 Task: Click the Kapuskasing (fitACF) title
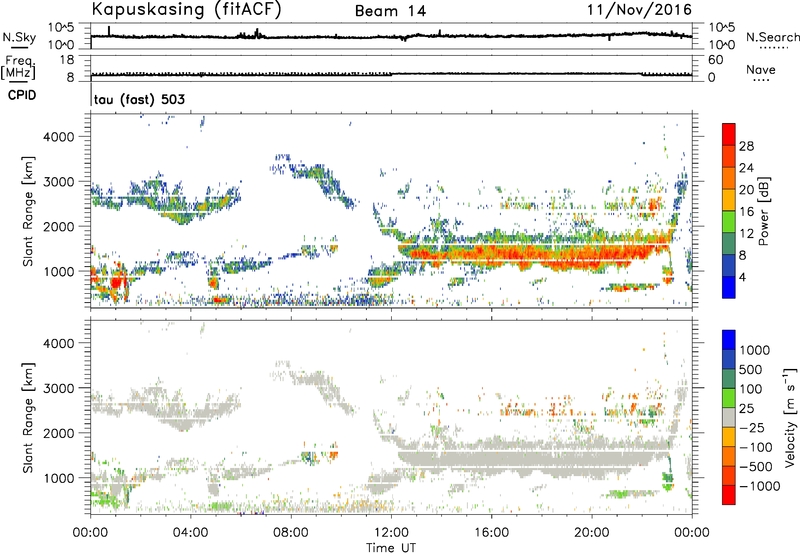click(186, 10)
